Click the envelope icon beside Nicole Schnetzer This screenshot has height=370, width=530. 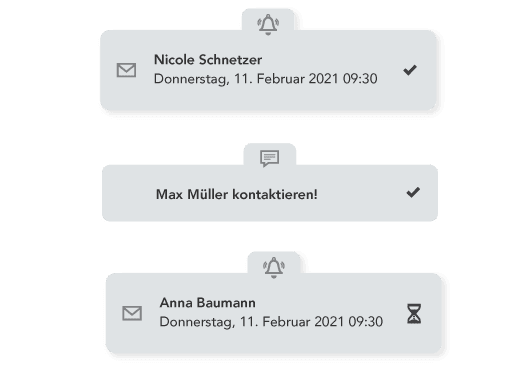[x=126, y=70]
